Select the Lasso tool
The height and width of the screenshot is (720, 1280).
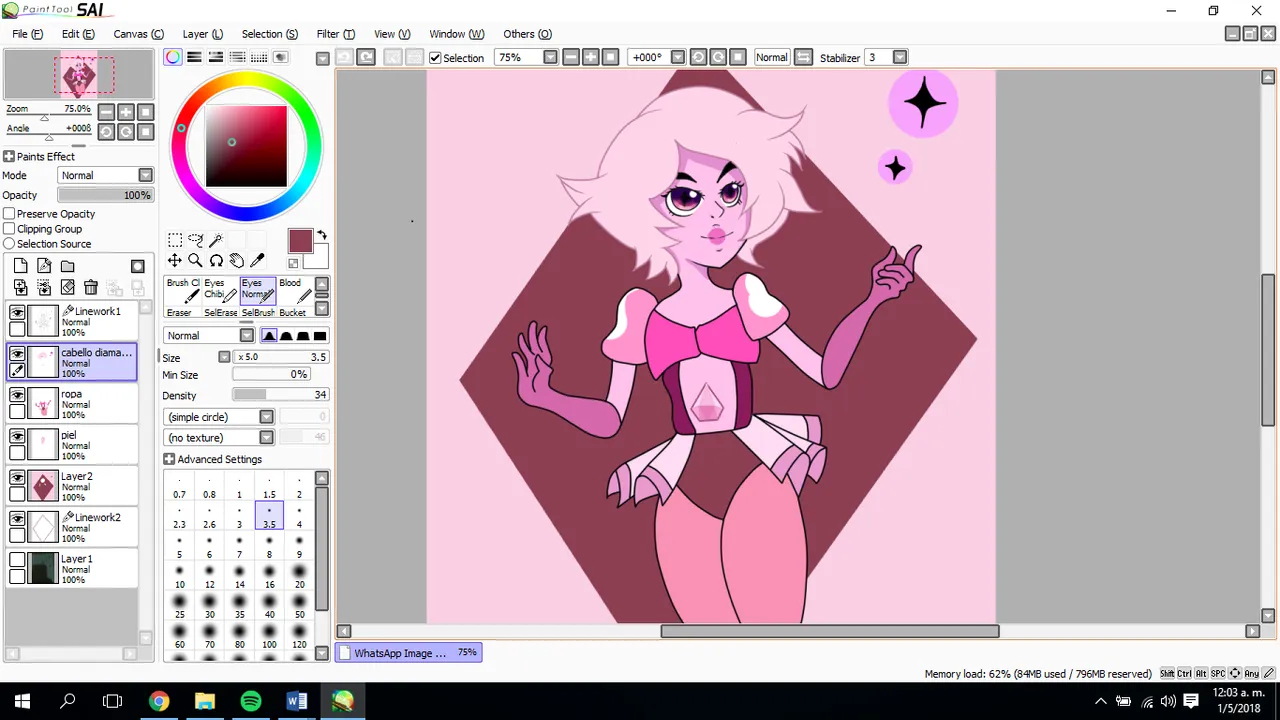point(195,240)
